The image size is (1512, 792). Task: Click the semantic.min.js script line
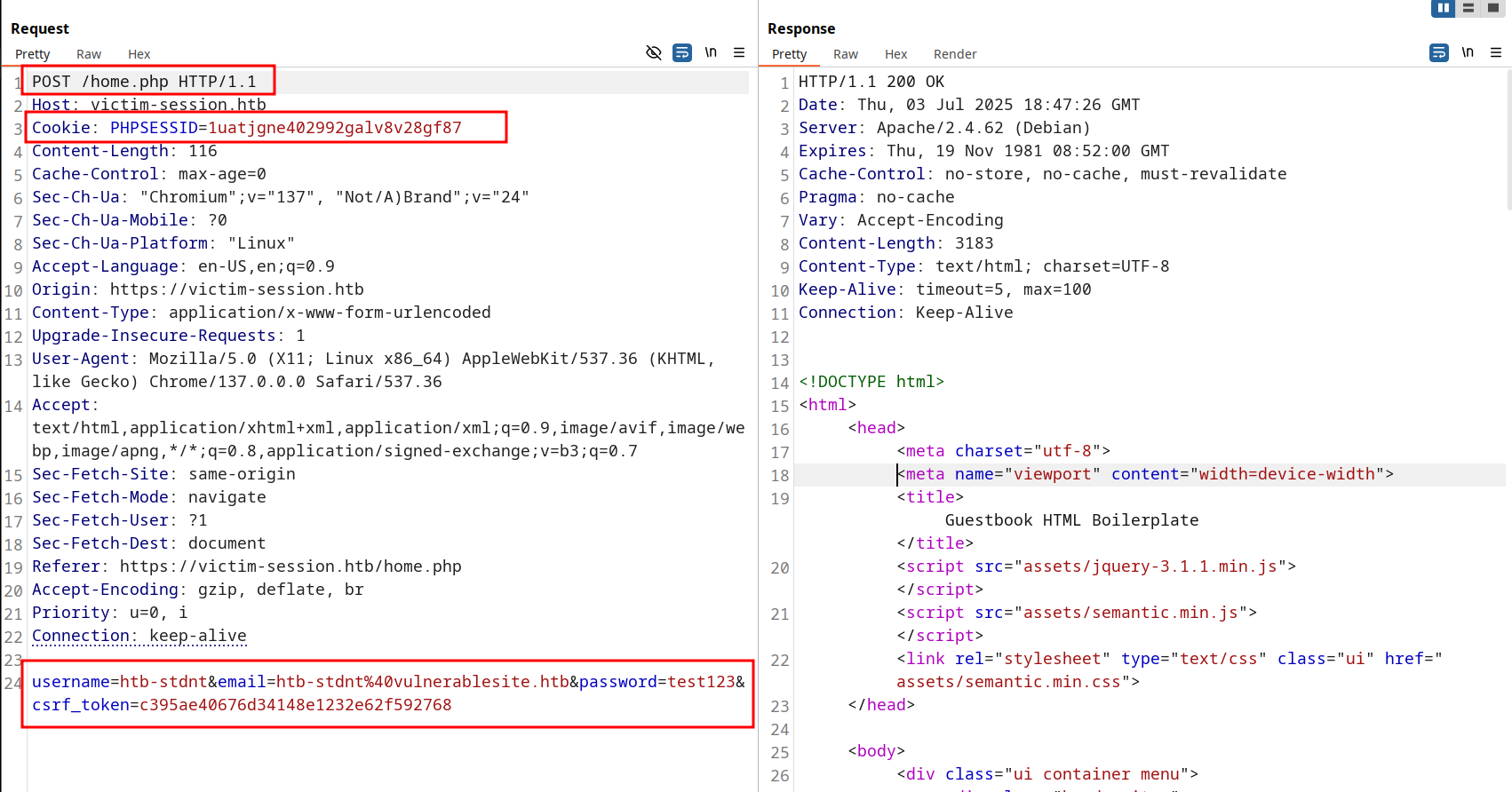(x=1077, y=613)
